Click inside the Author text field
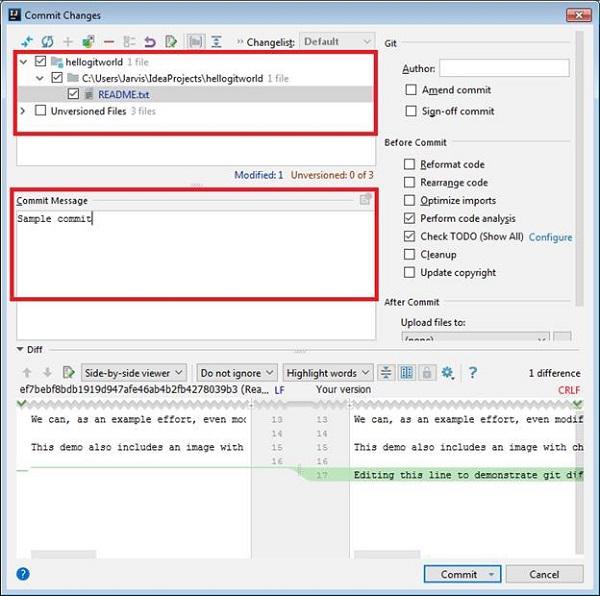This screenshot has height=596, width=600. click(x=504, y=68)
